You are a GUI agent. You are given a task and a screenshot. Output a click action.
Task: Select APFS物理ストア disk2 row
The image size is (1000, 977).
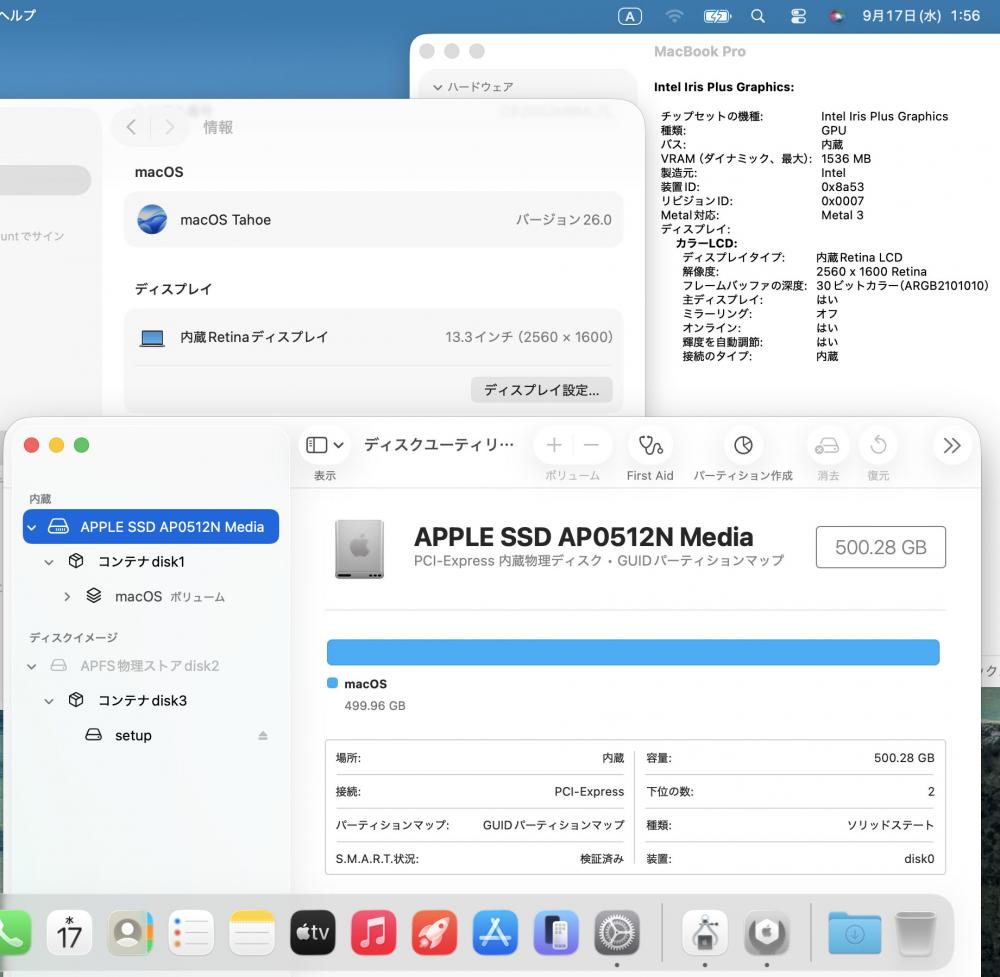tap(151, 666)
